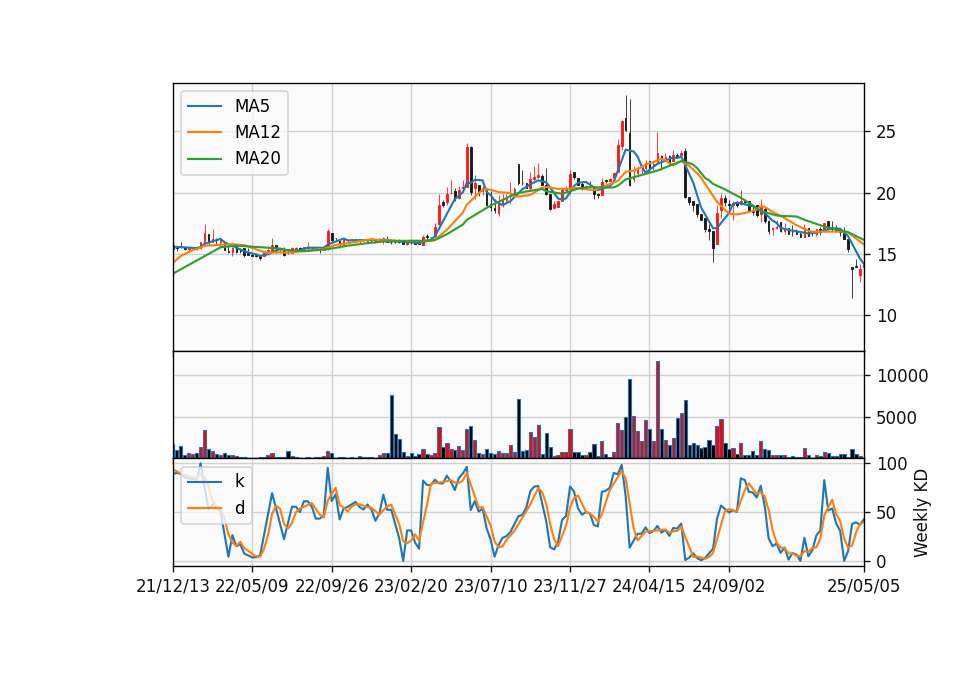Click the orange MA12 legend line sample
Viewport: 960px width, 690px height.
pyautogui.click(x=204, y=132)
